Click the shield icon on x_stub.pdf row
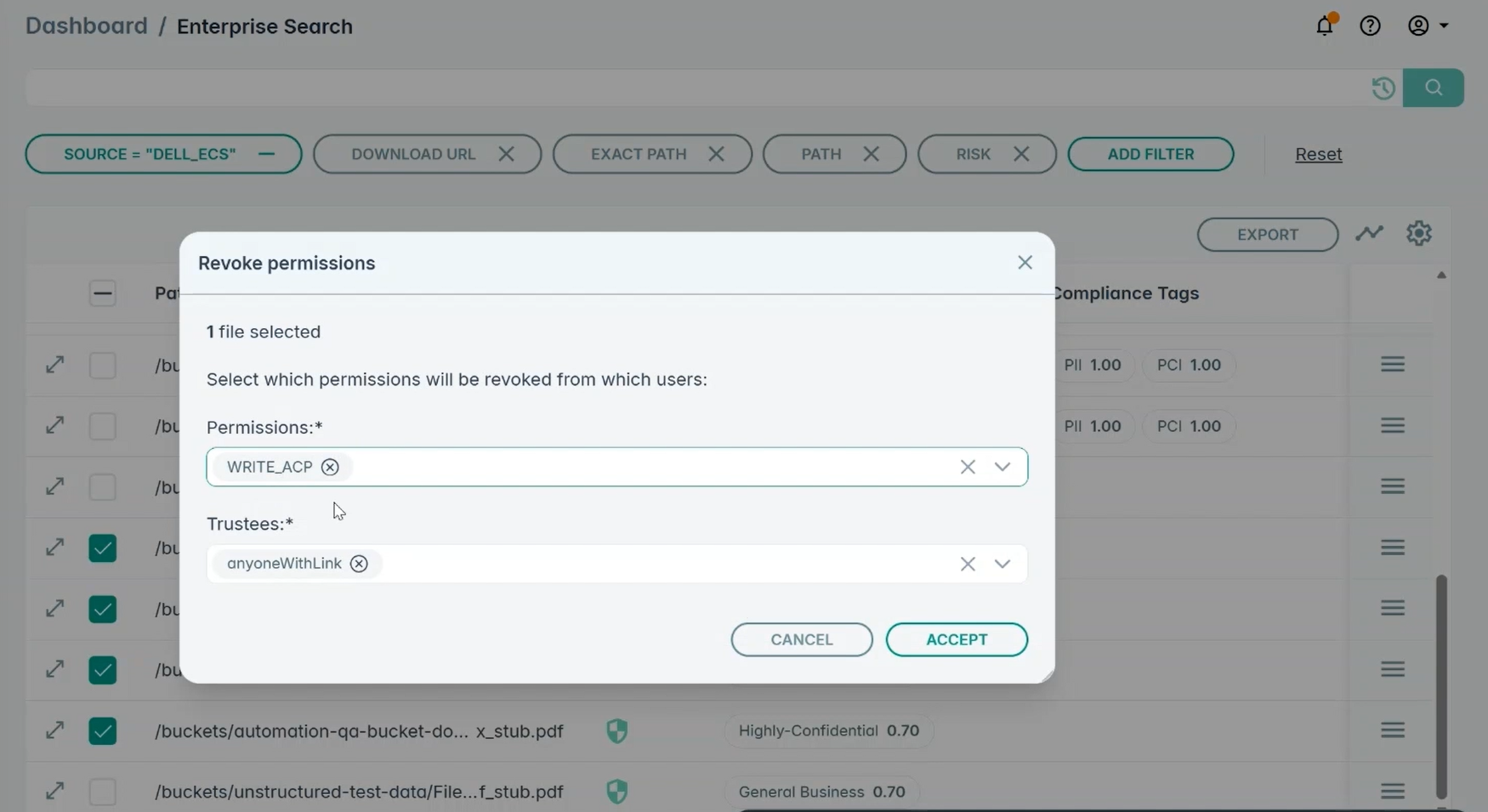This screenshot has width=1488, height=812. click(617, 730)
